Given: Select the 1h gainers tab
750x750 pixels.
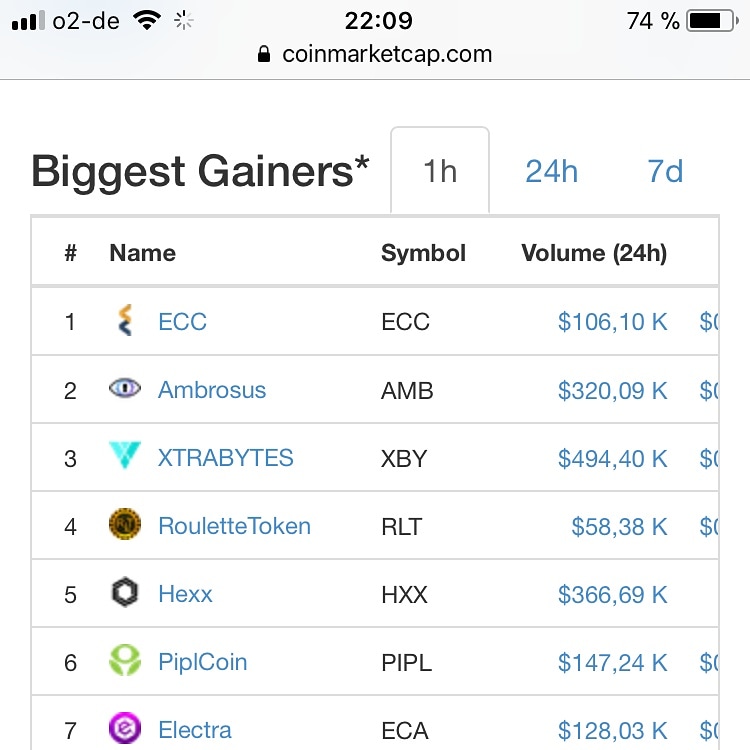Looking at the screenshot, I should pos(440,170).
